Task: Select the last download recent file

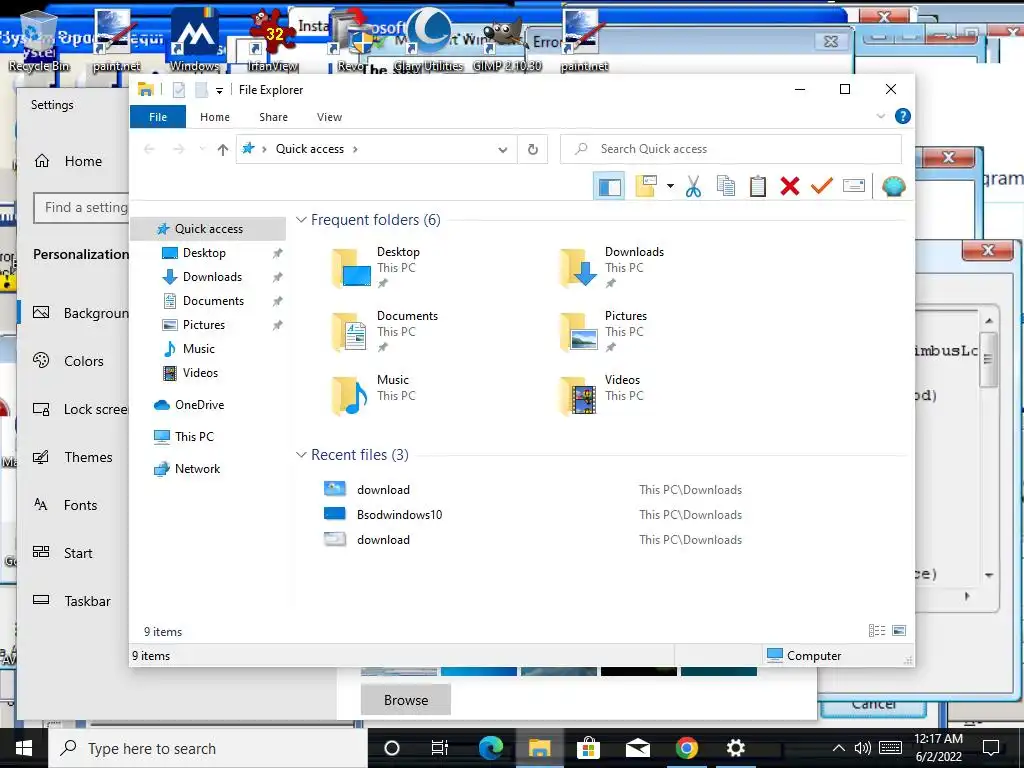Action: click(x=383, y=540)
